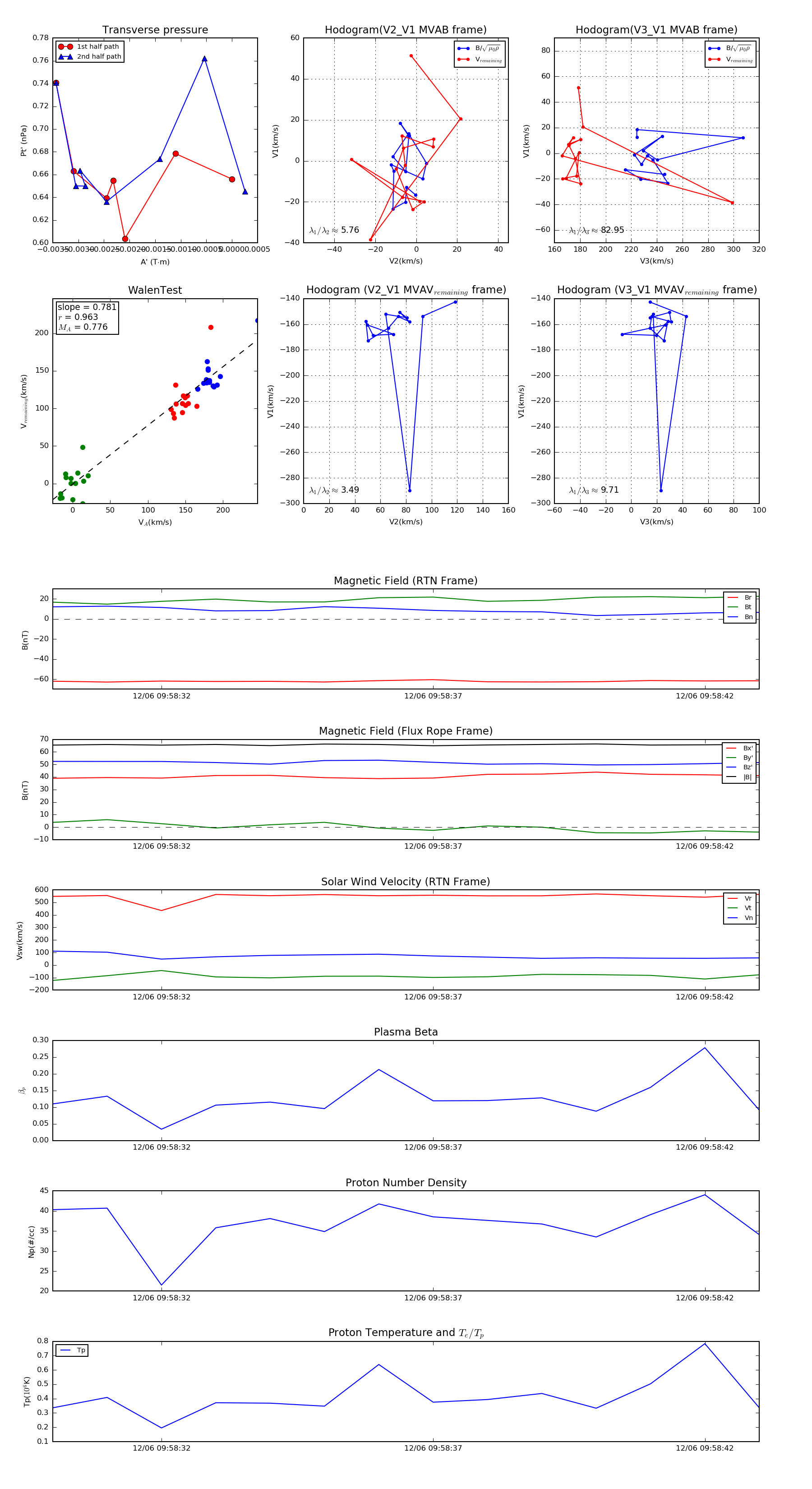Viewport: 812px width, 1489px height.
Task: Click the 'Hodogram (V3_V1 MVAV remaining frame)' title
Action: [656, 290]
